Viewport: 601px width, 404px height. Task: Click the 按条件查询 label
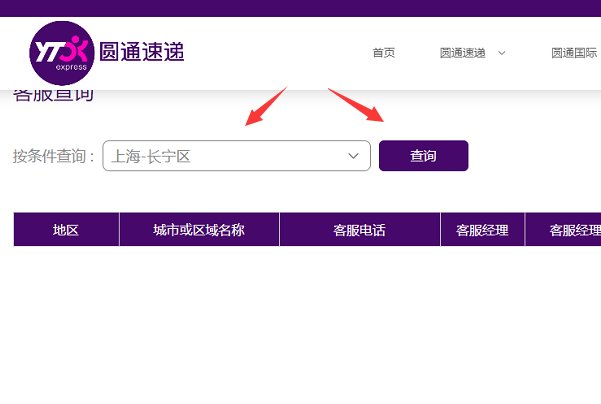54,156
